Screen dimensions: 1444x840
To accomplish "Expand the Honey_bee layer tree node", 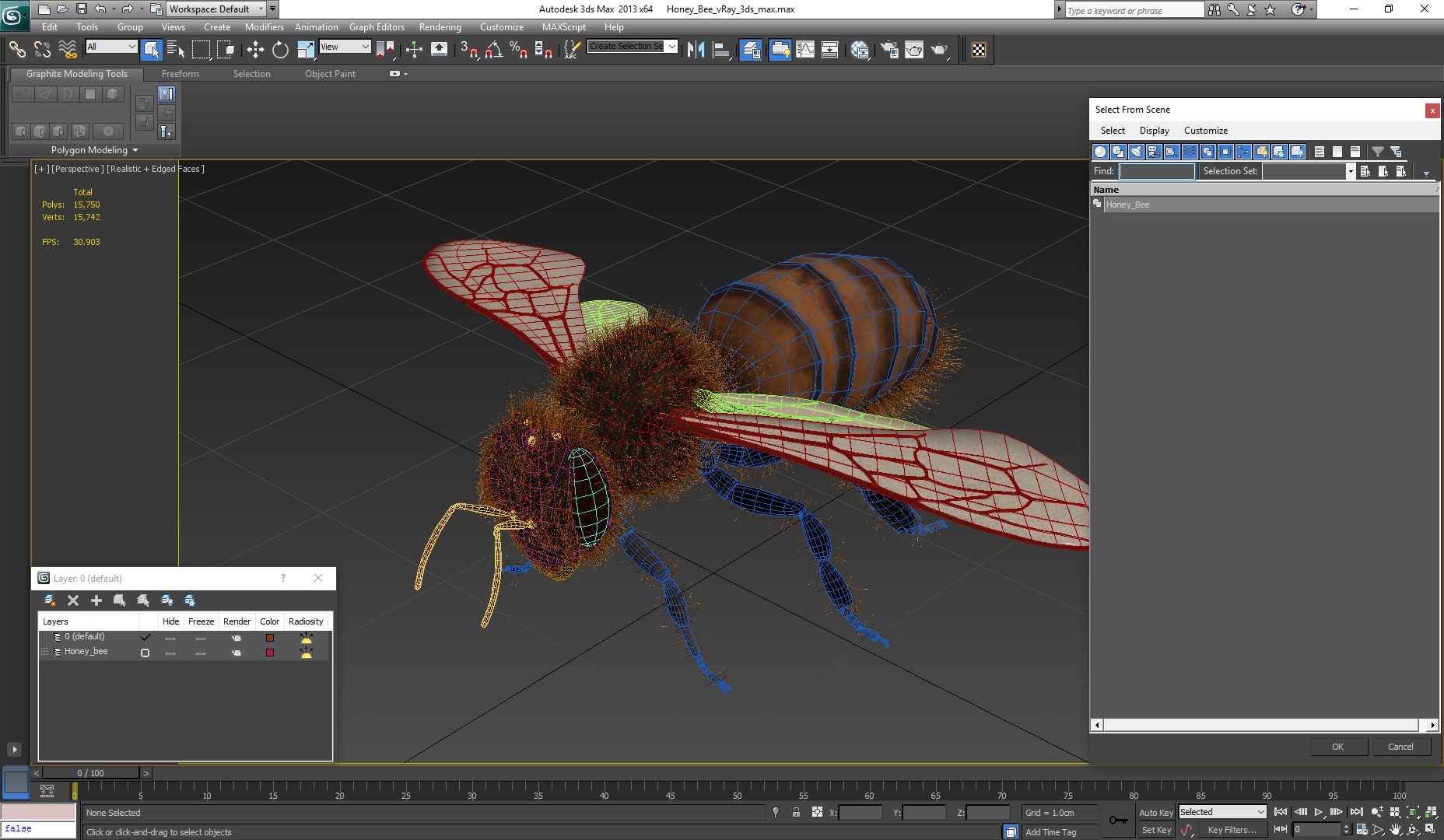I will coord(44,652).
